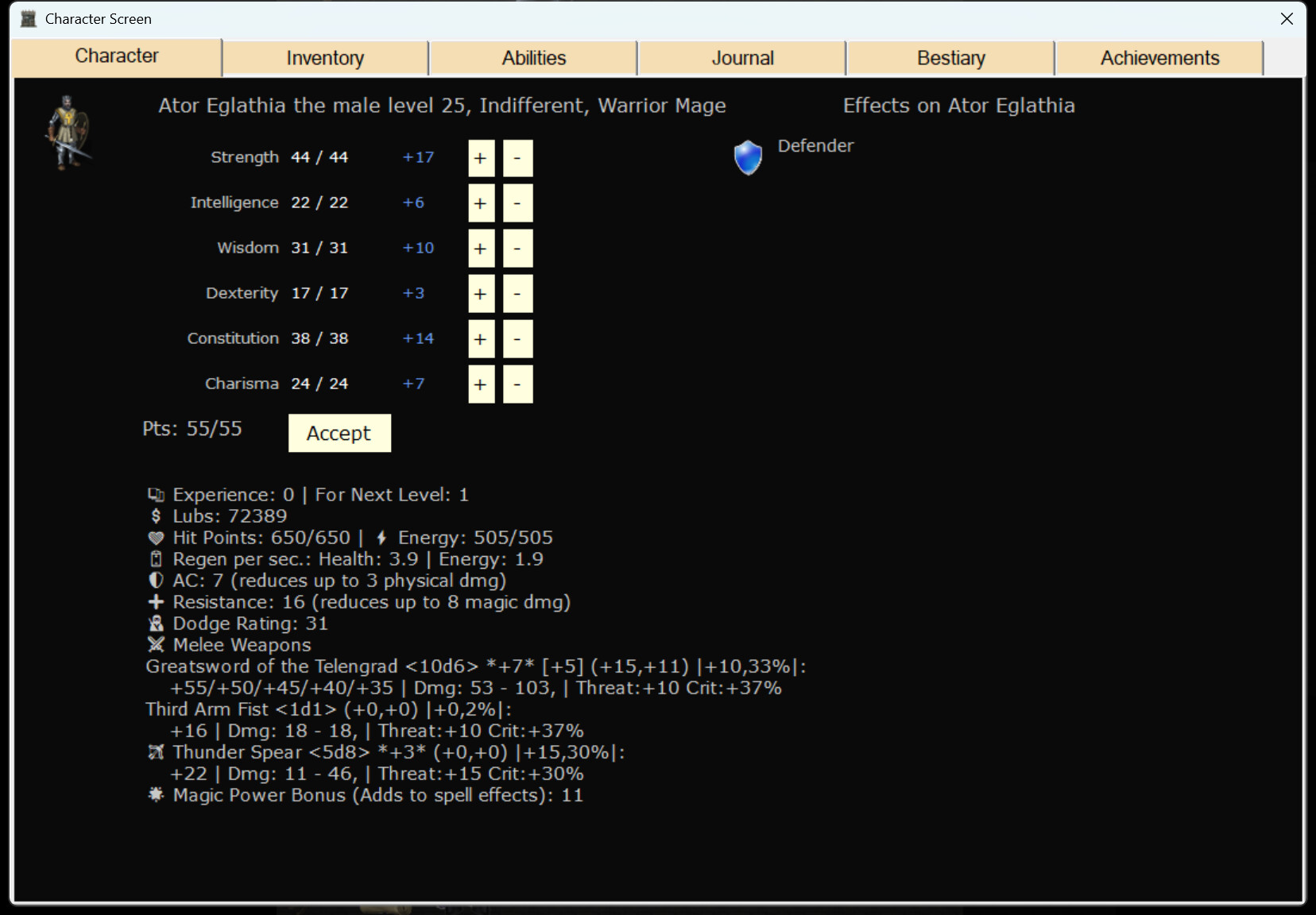
Task: Increase Strength with its plus button
Action: click(x=480, y=157)
